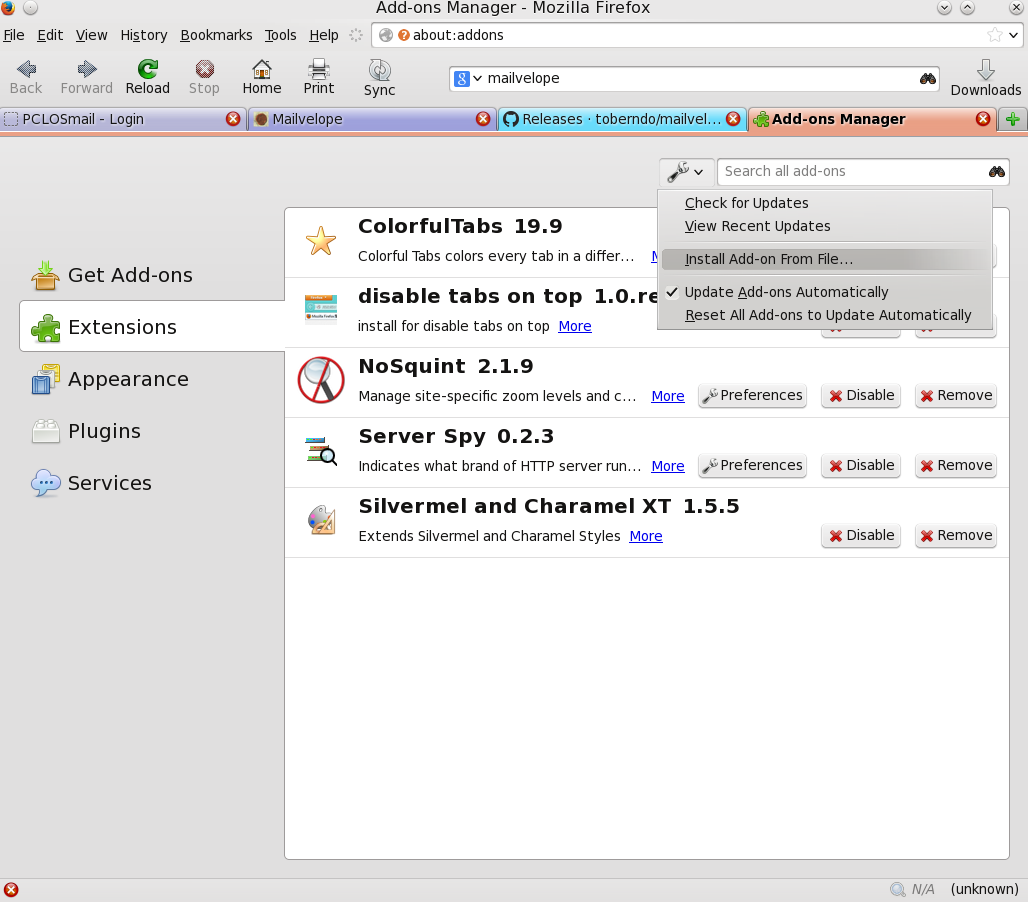Image resolution: width=1028 pixels, height=902 pixels.
Task: Click the N/A magnifier status bar icon
Action: point(898,890)
